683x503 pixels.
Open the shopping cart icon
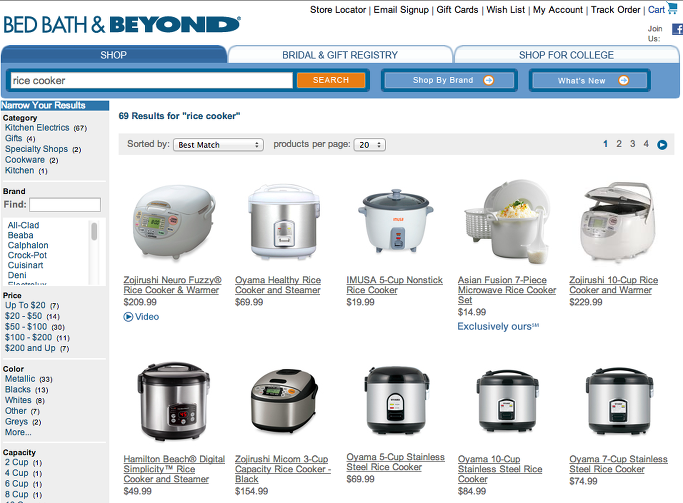click(x=673, y=9)
